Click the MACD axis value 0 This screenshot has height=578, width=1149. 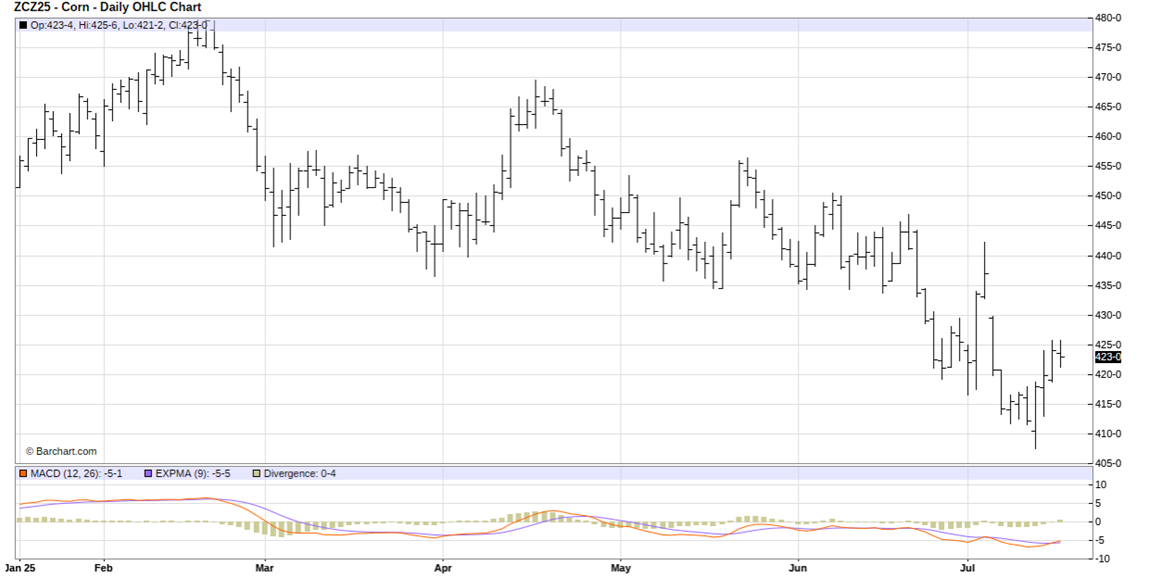(1100, 522)
